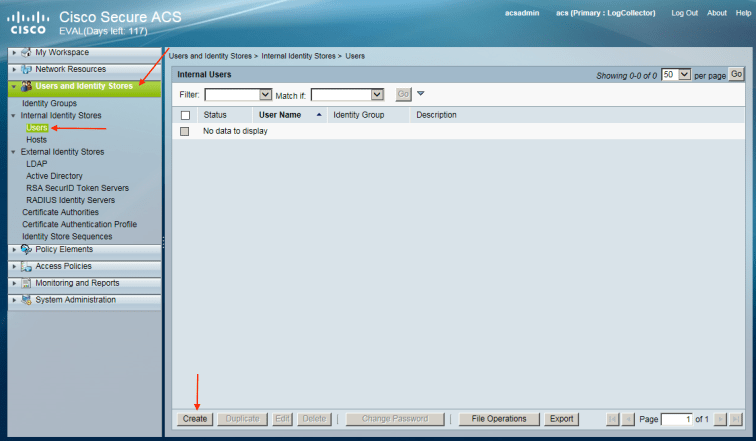Viewport: 756px width, 441px height.
Task: Click the My Workspace icon
Action: click(26, 53)
